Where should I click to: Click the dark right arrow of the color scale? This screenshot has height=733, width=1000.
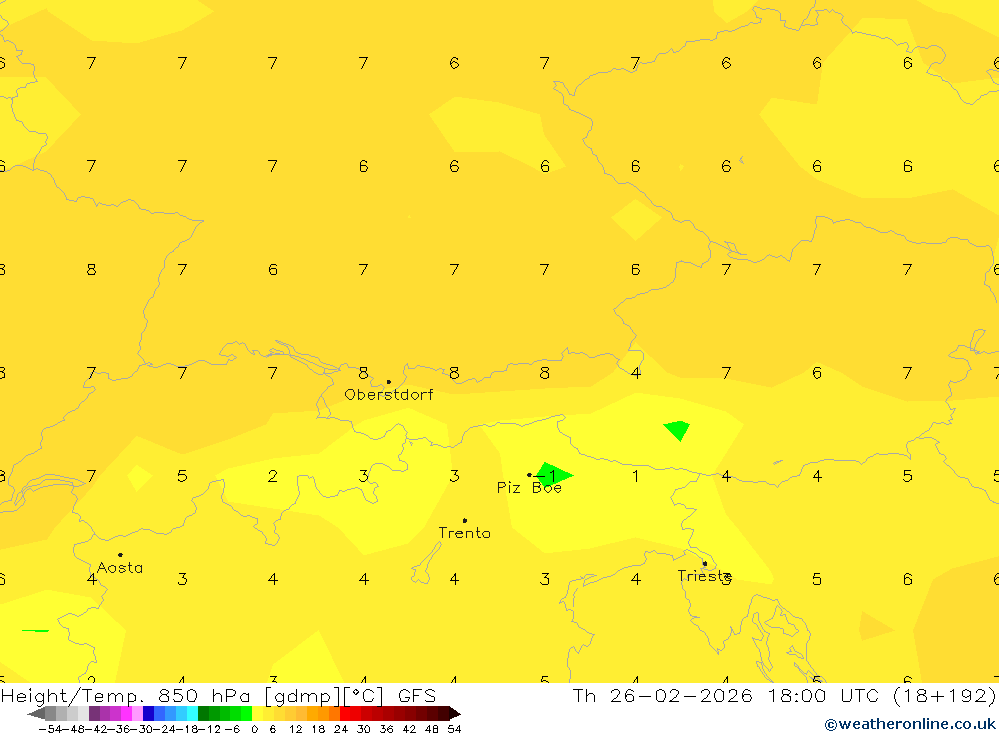(454, 714)
